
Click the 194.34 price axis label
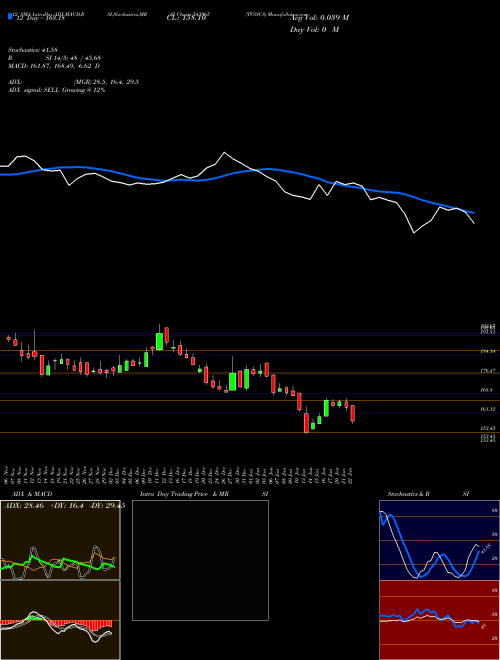(x=487, y=351)
